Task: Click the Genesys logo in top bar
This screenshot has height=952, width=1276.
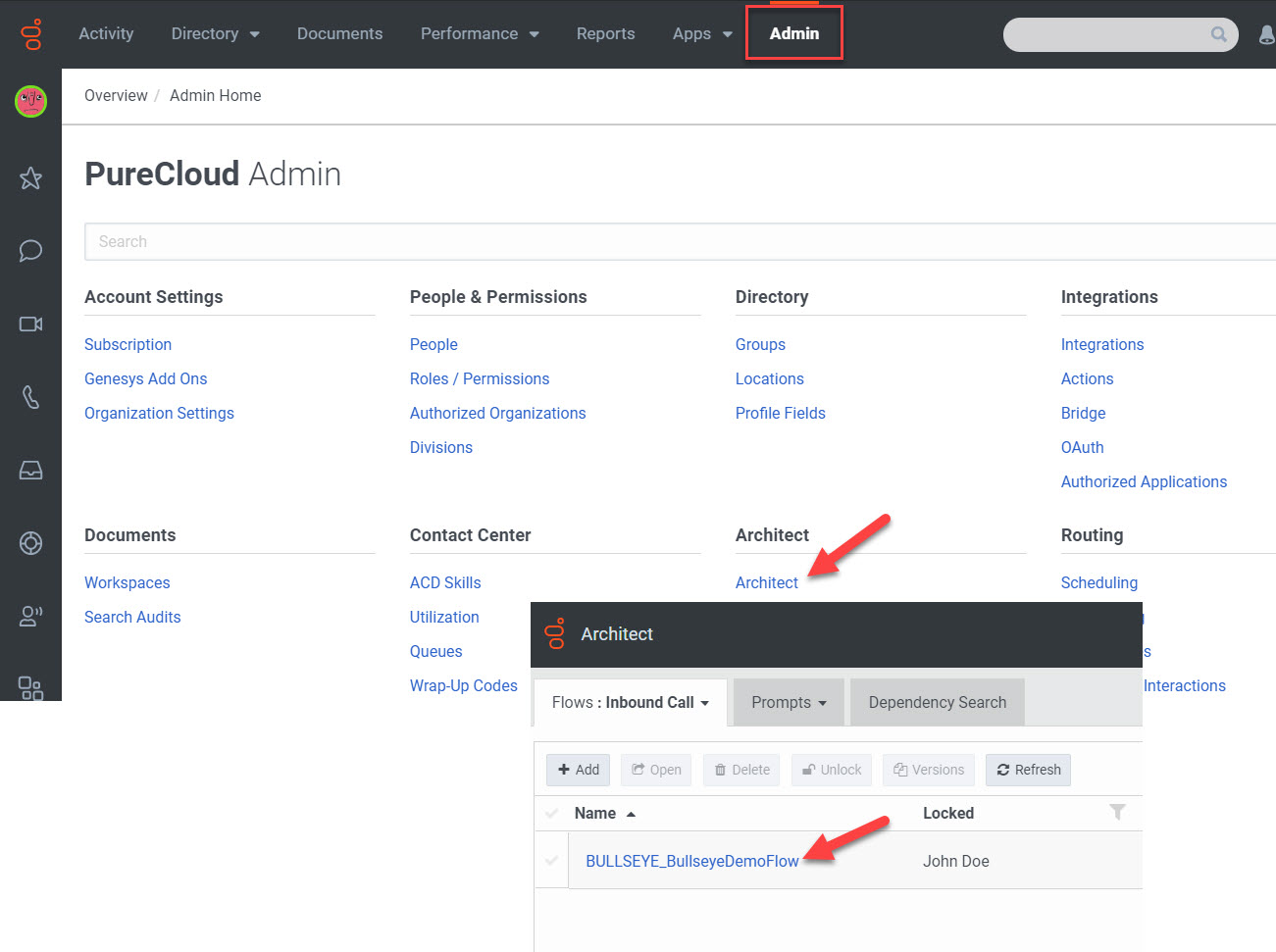Action: tap(31, 33)
